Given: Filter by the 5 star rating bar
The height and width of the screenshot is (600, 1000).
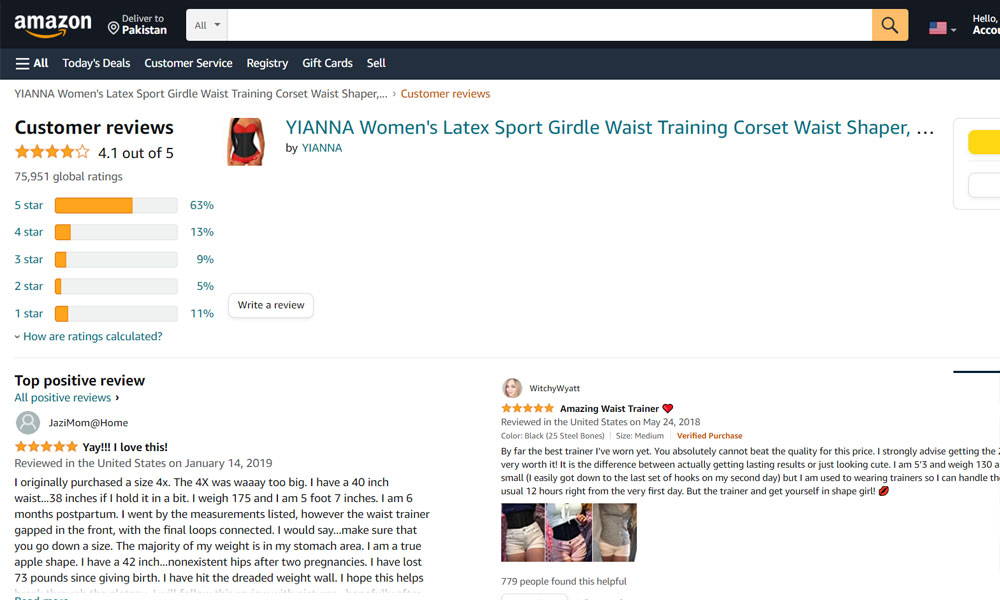Looking at the screenshot, I should click(x=116, y=205).
